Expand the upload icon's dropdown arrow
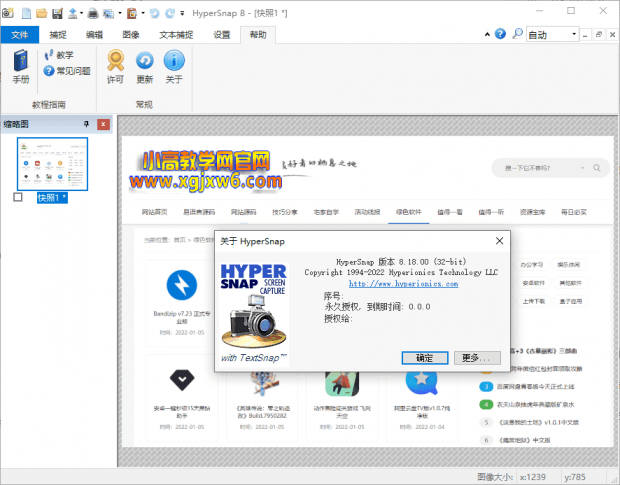This screenshot has width=620, height=485. click(x=81, y=13)
